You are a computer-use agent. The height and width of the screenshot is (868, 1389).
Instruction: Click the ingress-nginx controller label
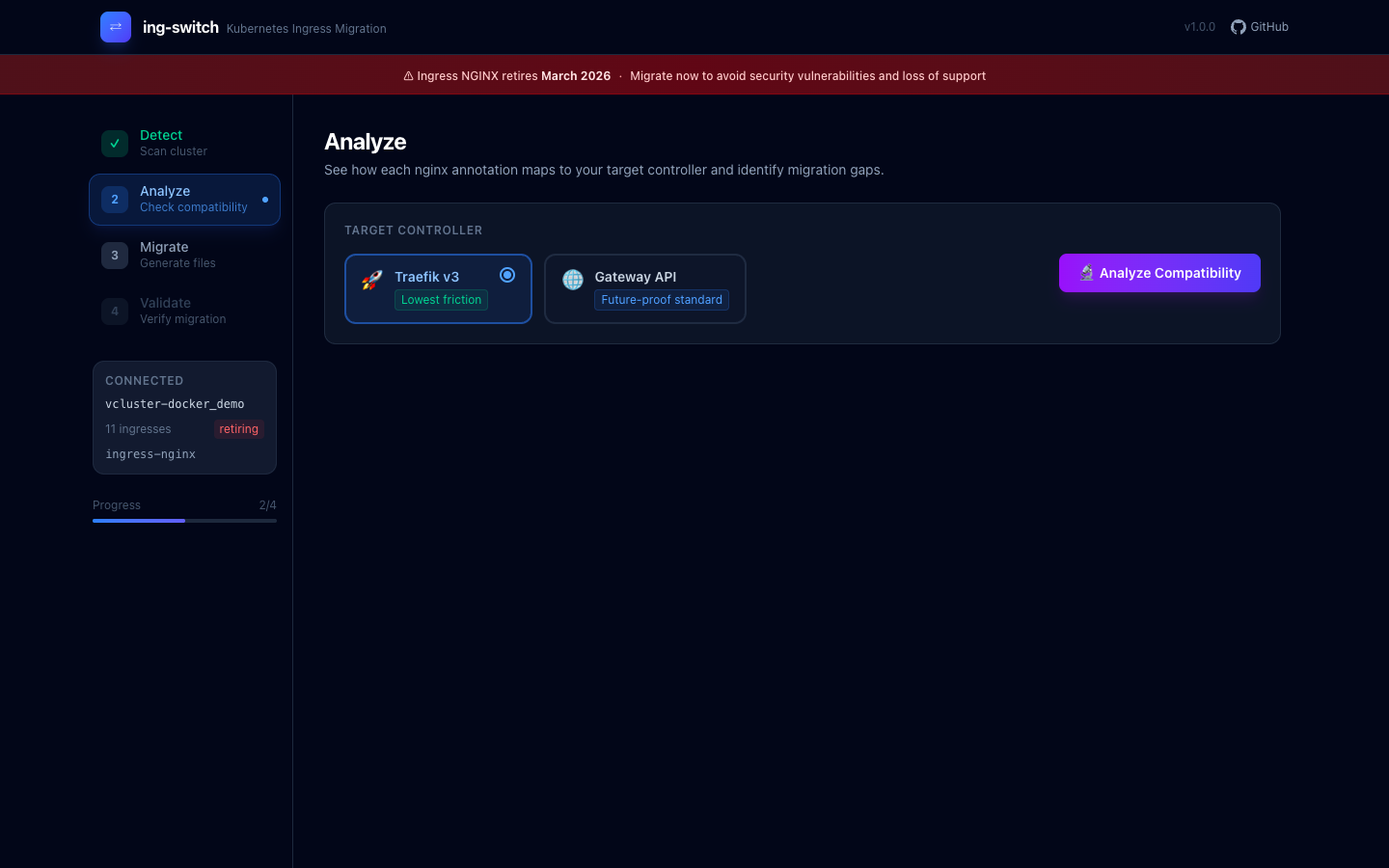(x=150, y=454)
